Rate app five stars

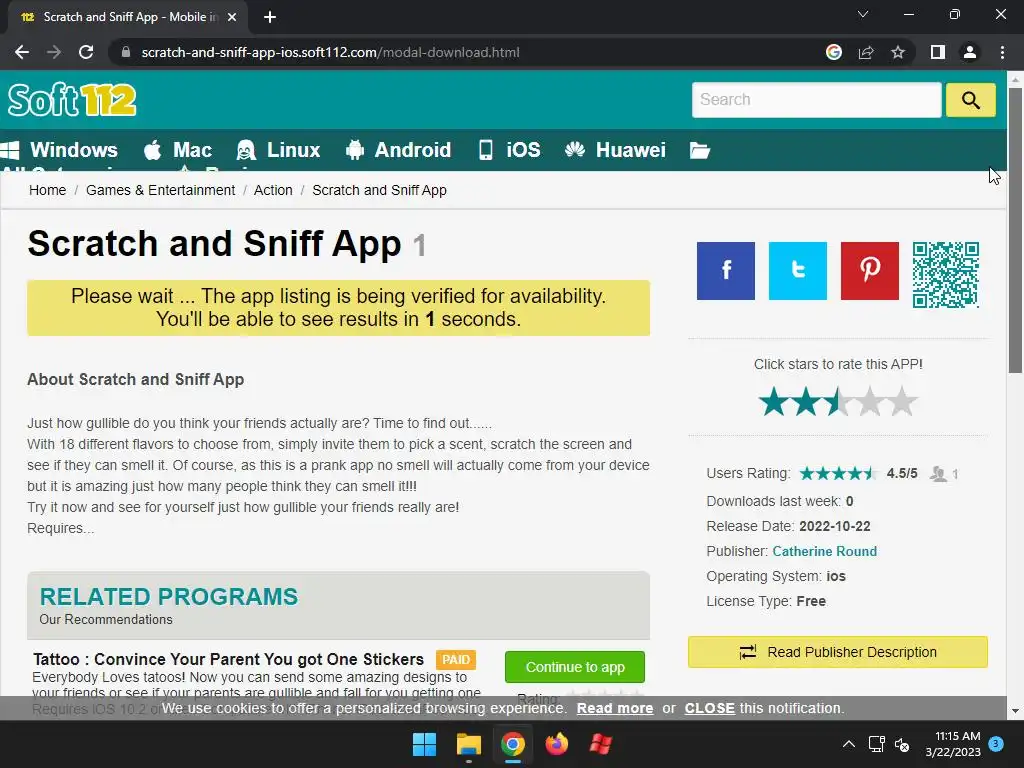(x=902, y=401)
